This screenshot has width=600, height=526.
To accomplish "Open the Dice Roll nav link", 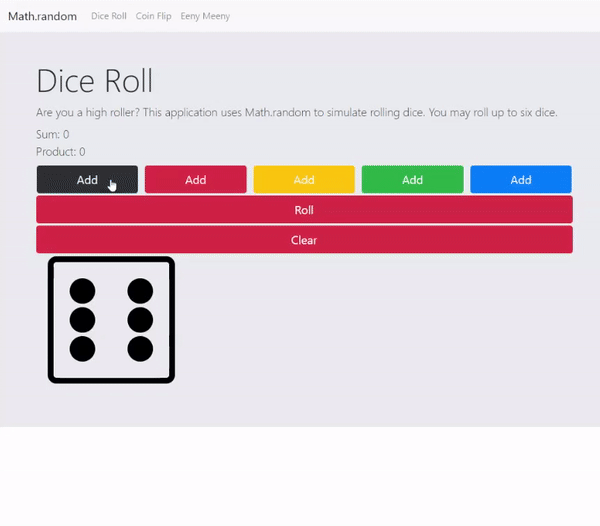I will tap(109, 16).
